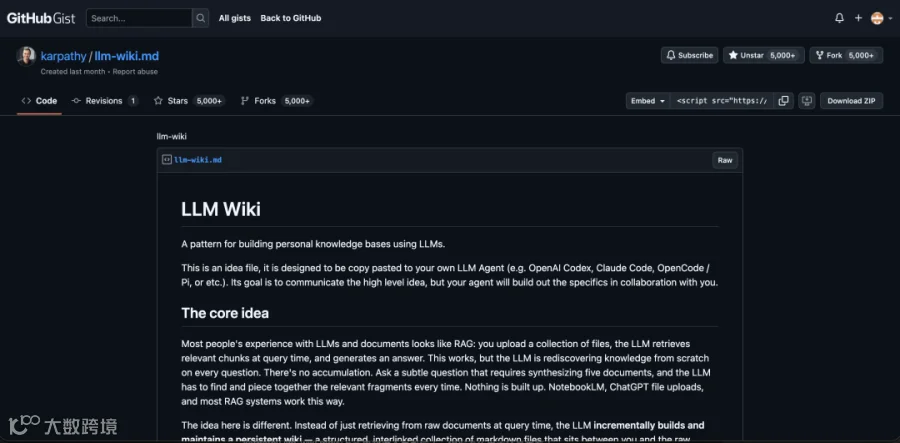Open the Forks tab
900x443 pixels.
coord(277,101)
